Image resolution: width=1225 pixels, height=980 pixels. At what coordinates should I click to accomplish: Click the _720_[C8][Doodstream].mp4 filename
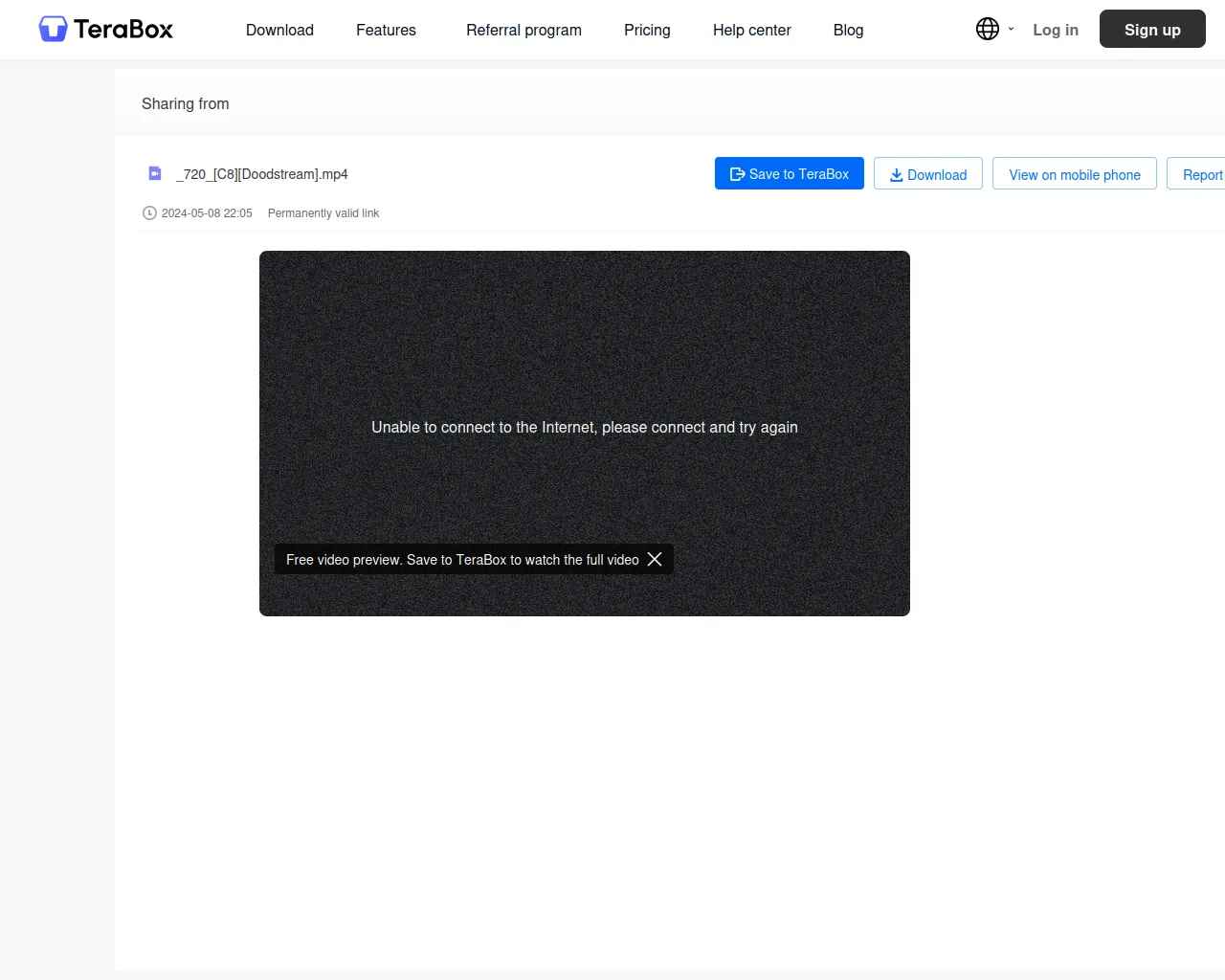262,174
